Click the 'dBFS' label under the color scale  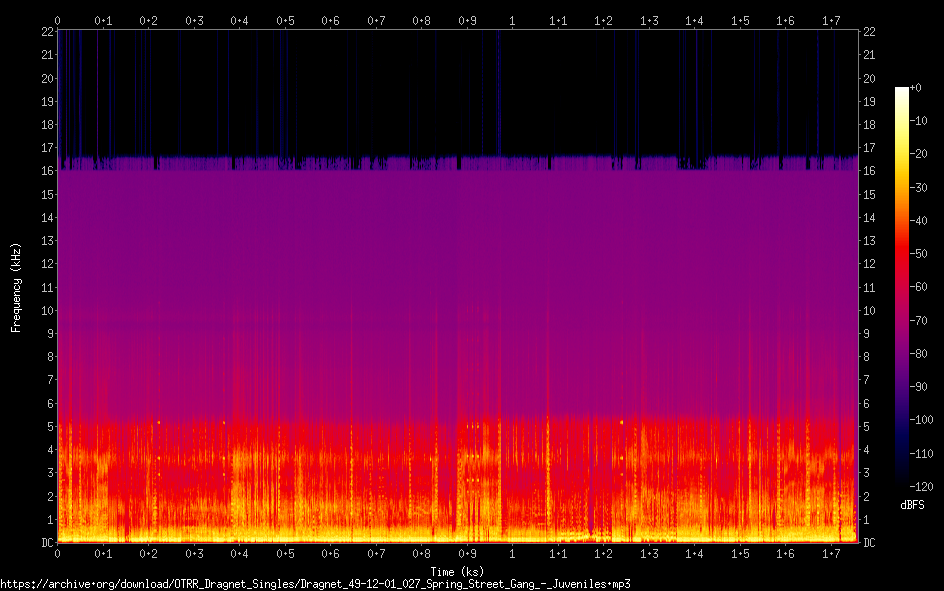912,505
